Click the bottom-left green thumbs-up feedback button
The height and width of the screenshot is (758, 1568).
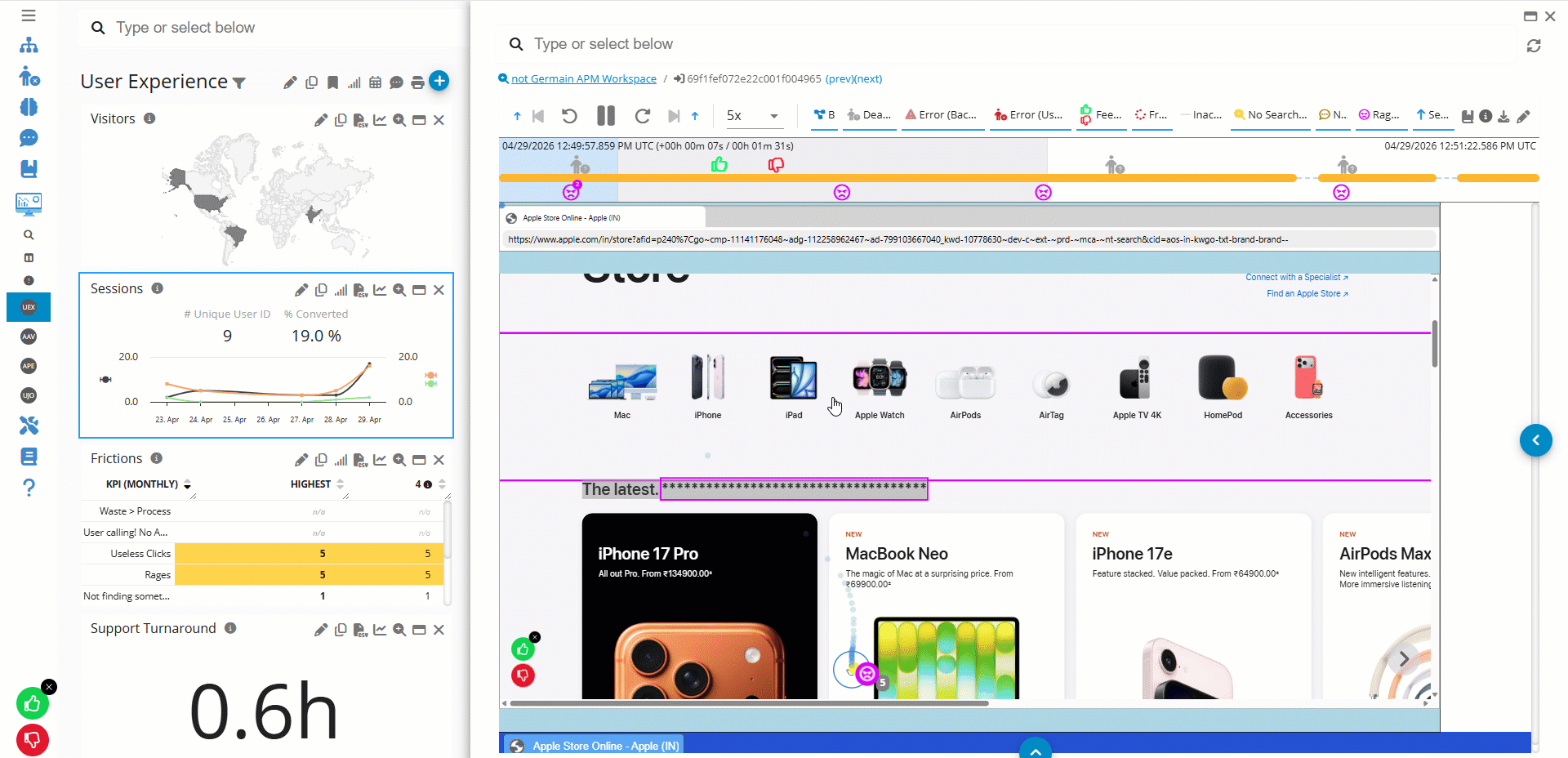tap(32, 703)
